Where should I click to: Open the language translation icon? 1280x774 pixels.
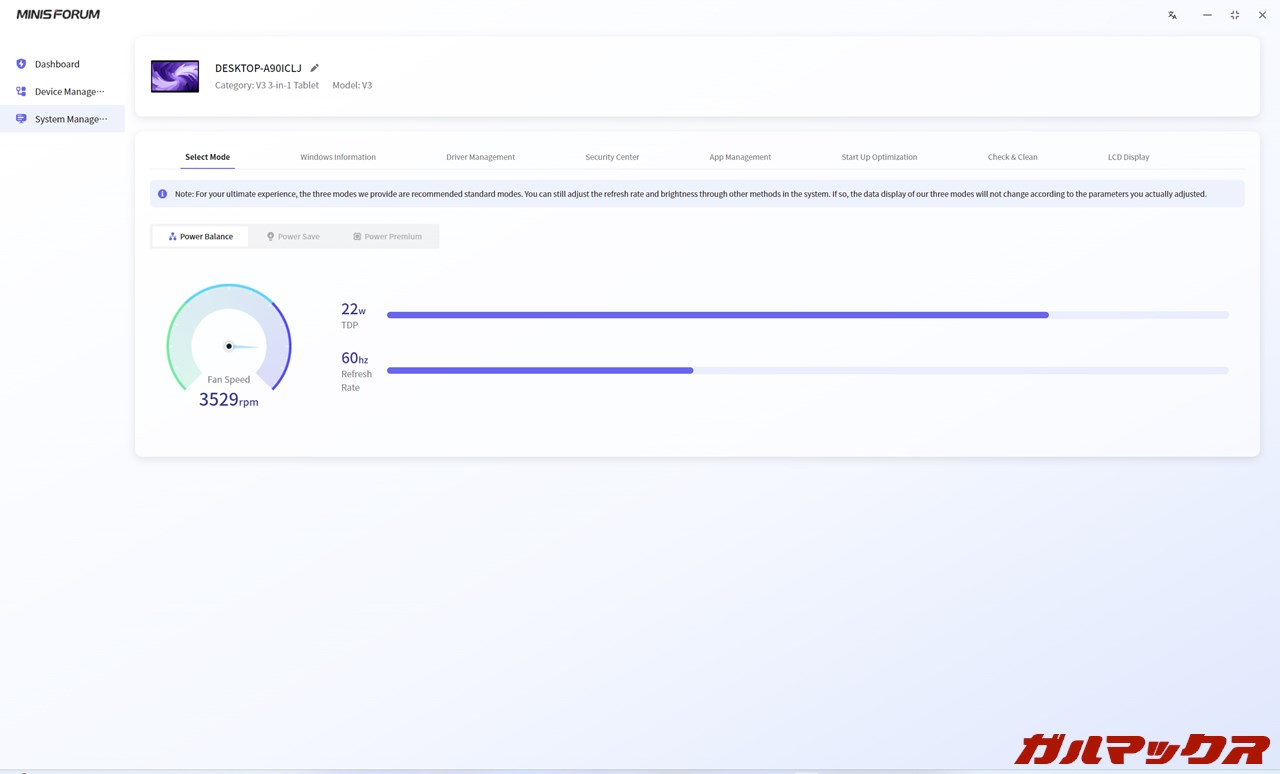tap(1172, 15)
